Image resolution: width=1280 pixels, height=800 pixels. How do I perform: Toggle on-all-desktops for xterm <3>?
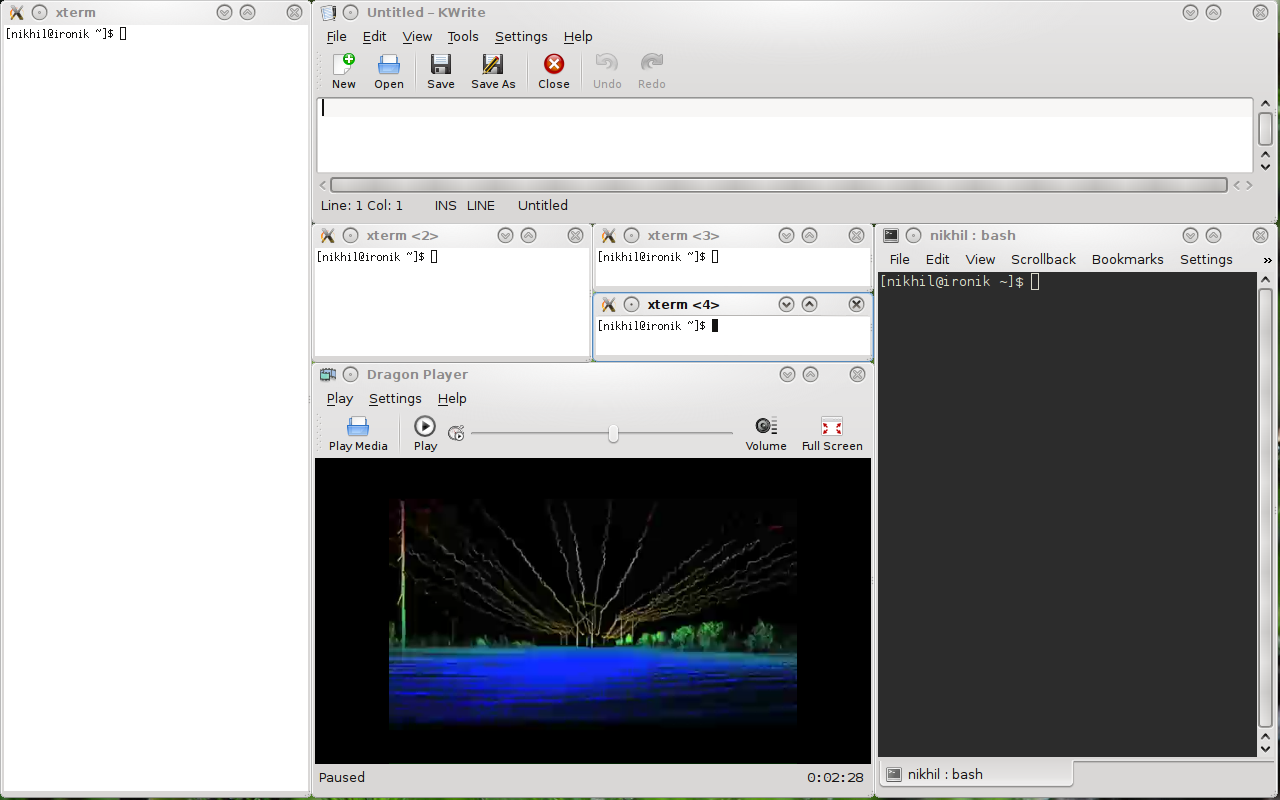pyautogui.click(x=631, y=236)
